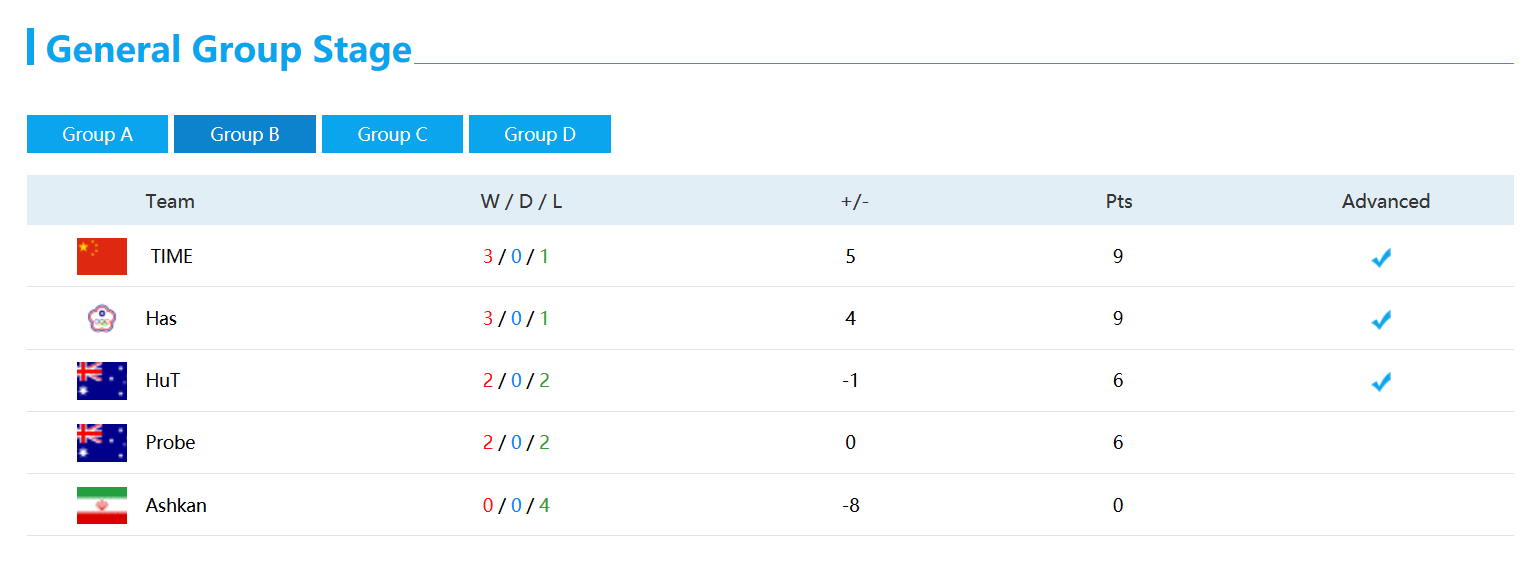Click Ashkan's 0 / 0 / 4 record
The width and height of the screenshot is (1533, 567).
(516, 505)
